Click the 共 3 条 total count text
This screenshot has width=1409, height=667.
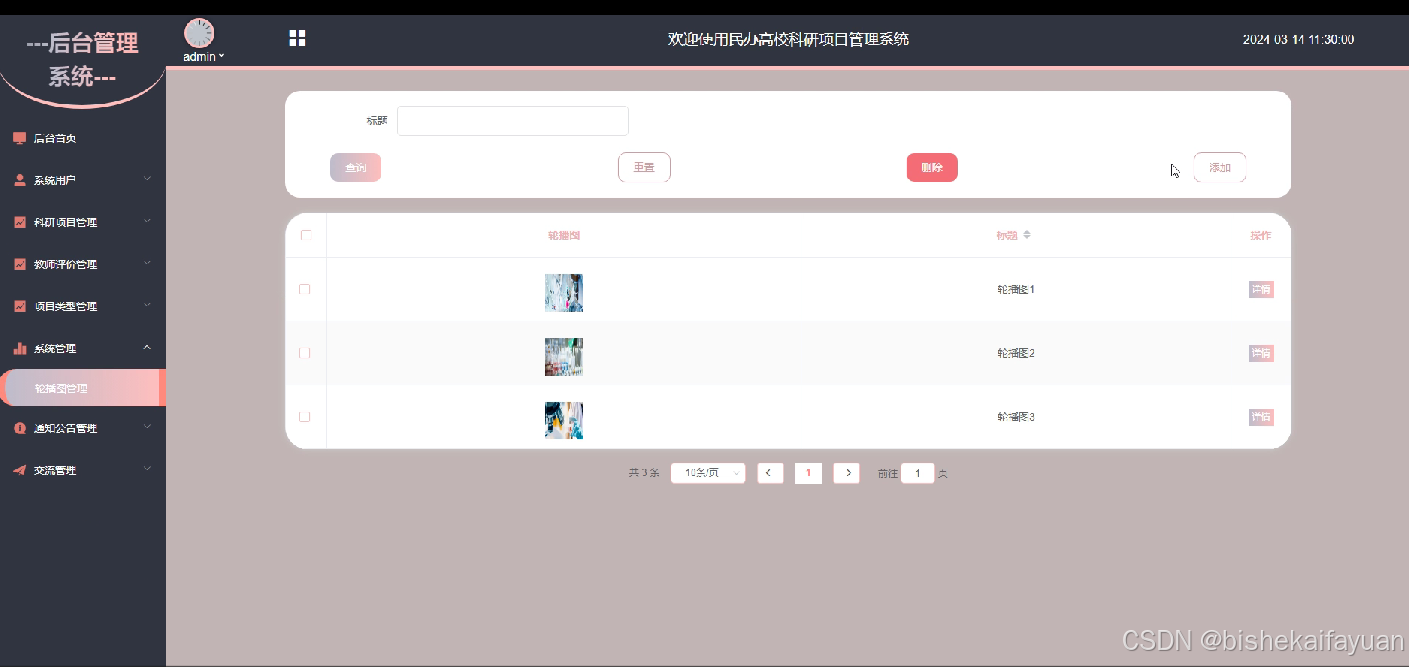(x=644, y=473)
